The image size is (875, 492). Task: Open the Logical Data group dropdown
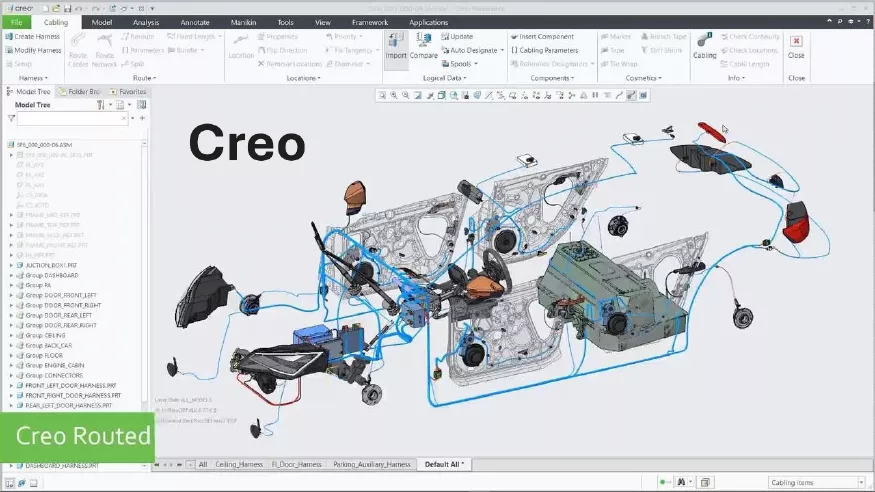[x=444, y=78]
